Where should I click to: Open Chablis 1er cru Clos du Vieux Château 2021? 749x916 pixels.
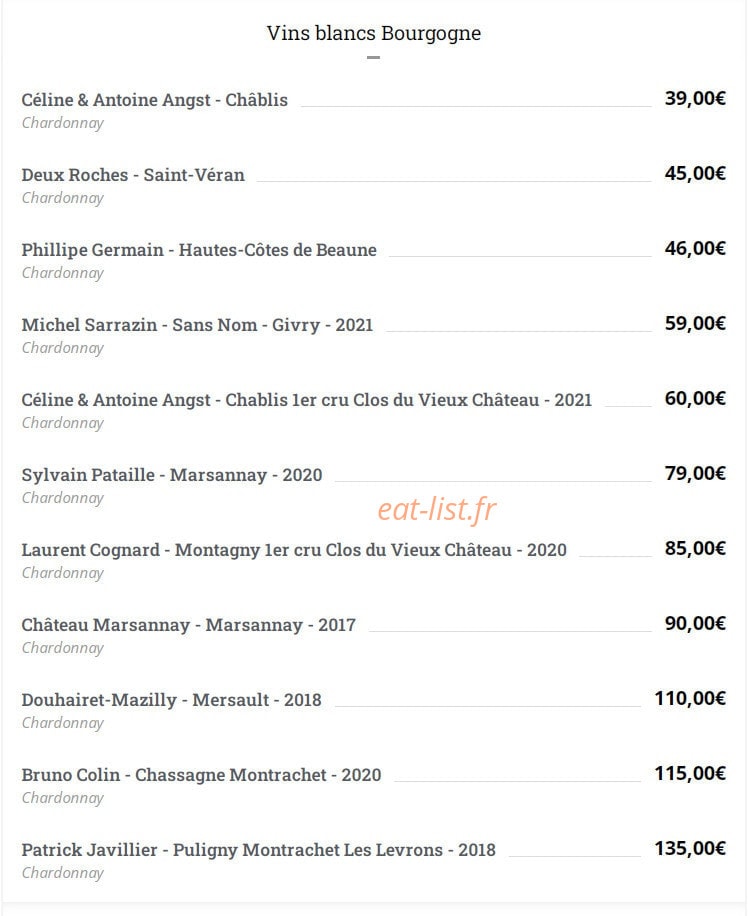[x=307, y=400]
